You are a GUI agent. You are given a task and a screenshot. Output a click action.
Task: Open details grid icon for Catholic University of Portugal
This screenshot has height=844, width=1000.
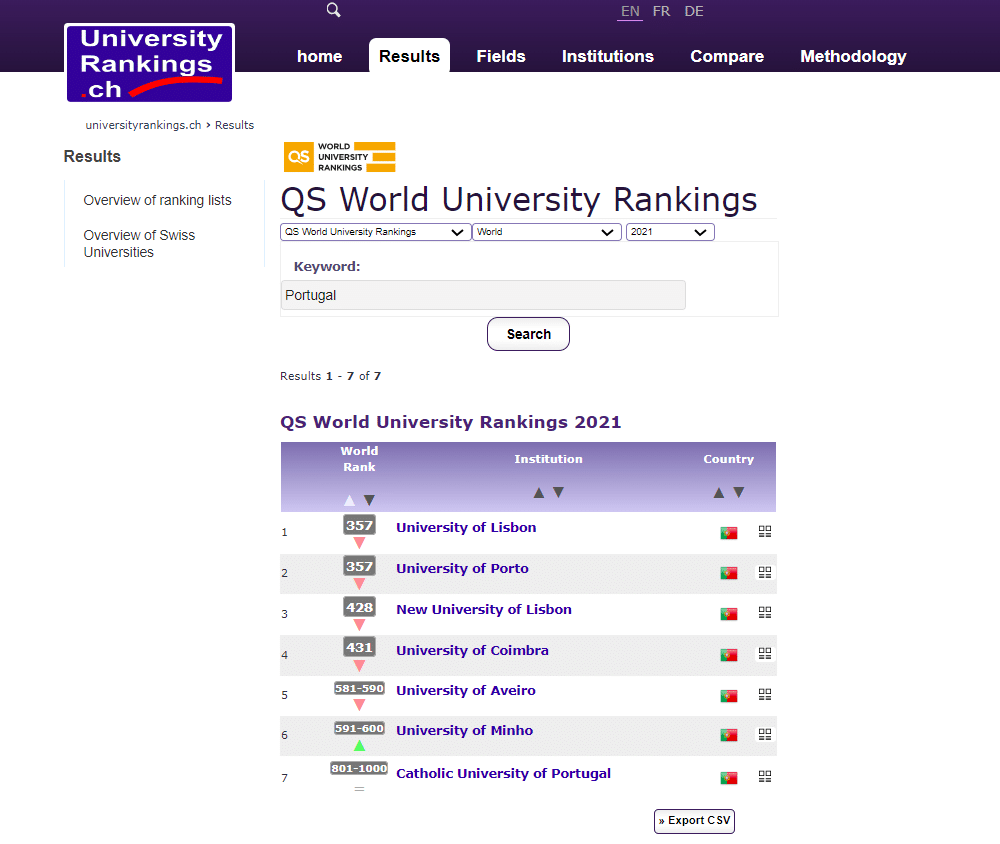click(x=765, y=776)
